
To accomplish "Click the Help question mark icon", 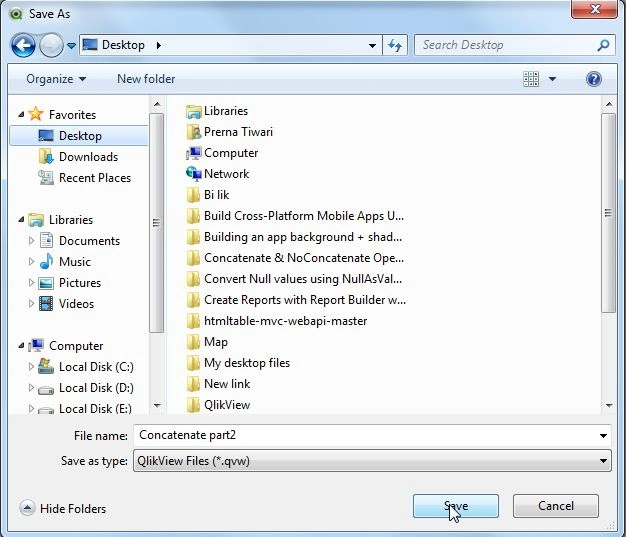I will pos(594,79).
